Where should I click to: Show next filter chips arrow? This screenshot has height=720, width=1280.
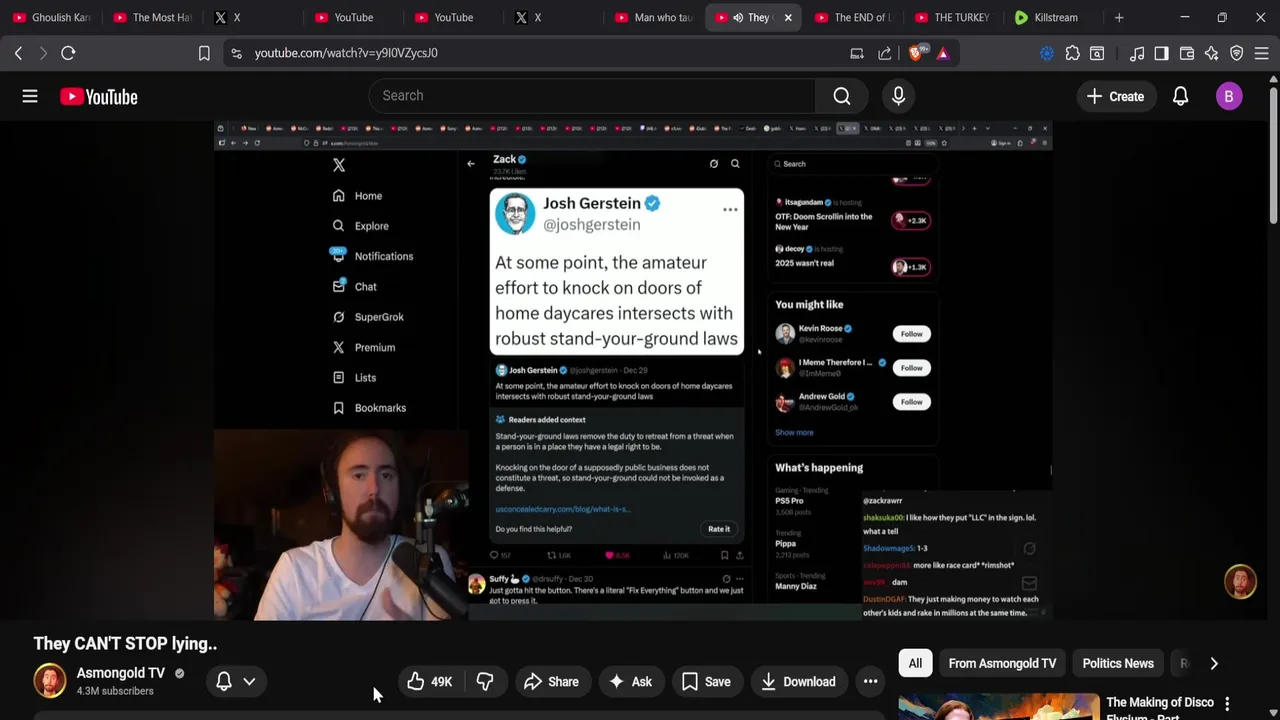coord(1214,663)
